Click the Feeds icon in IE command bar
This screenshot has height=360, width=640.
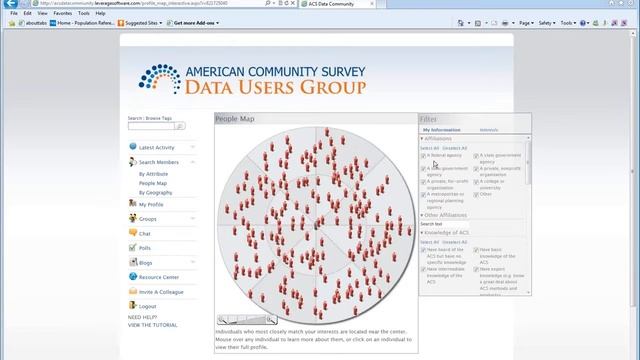478,23
